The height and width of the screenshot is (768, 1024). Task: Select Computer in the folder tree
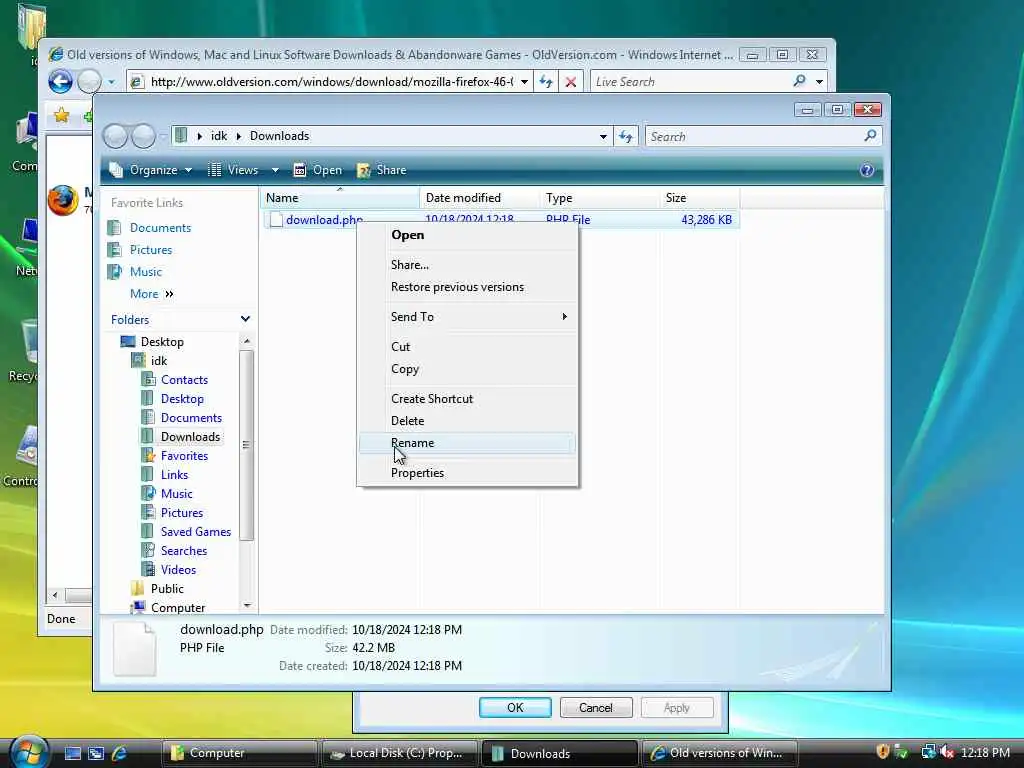178,607
